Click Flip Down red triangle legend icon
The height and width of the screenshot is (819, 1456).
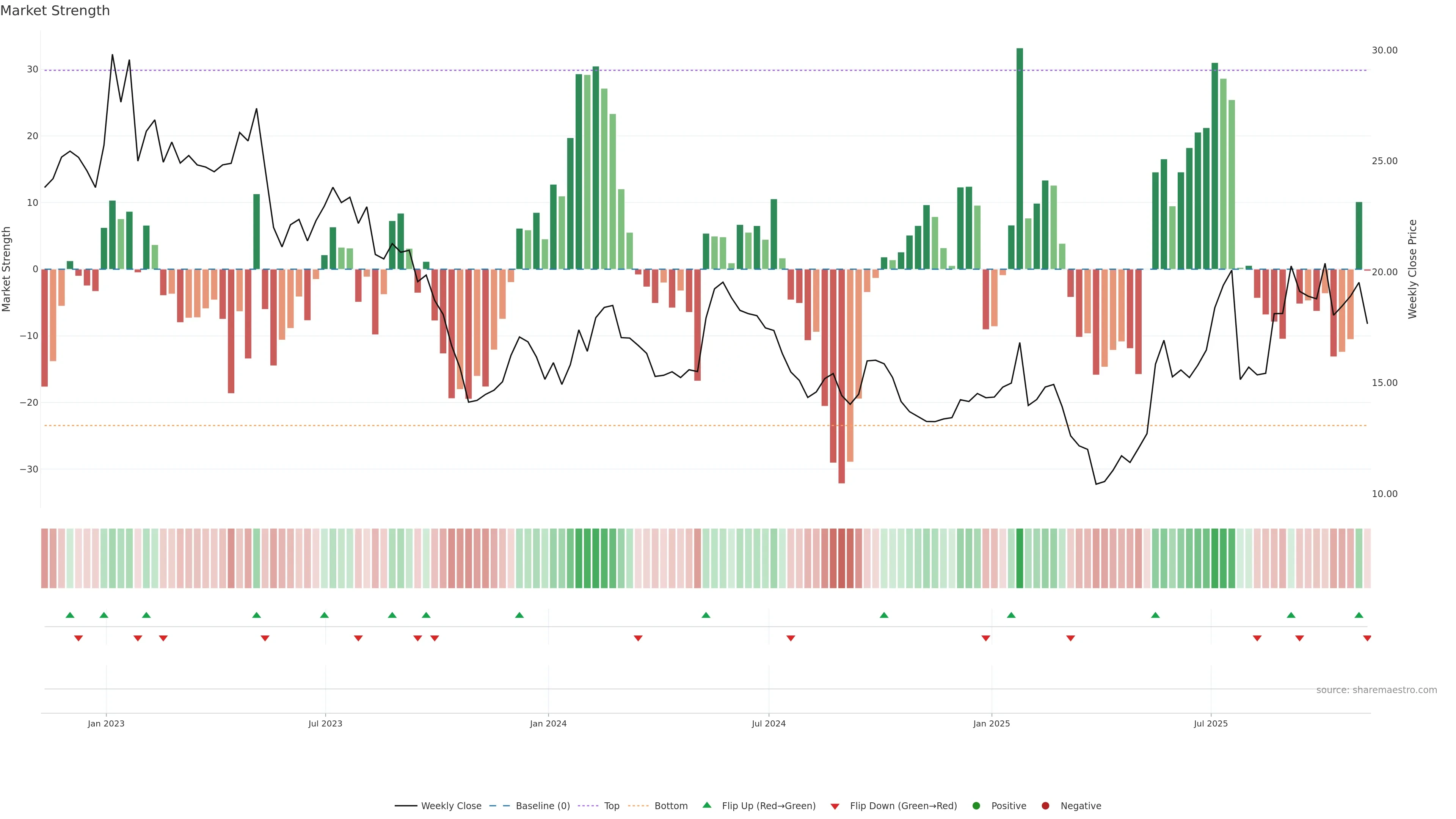[x=835, y=806]
